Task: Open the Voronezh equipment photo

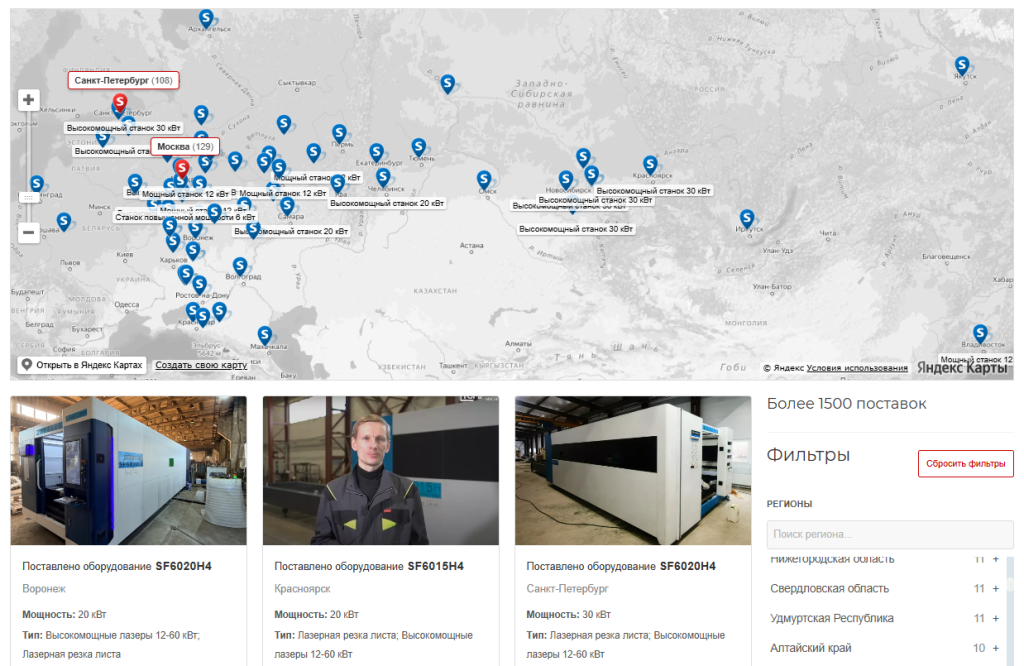Action: [x=129, y=471]
